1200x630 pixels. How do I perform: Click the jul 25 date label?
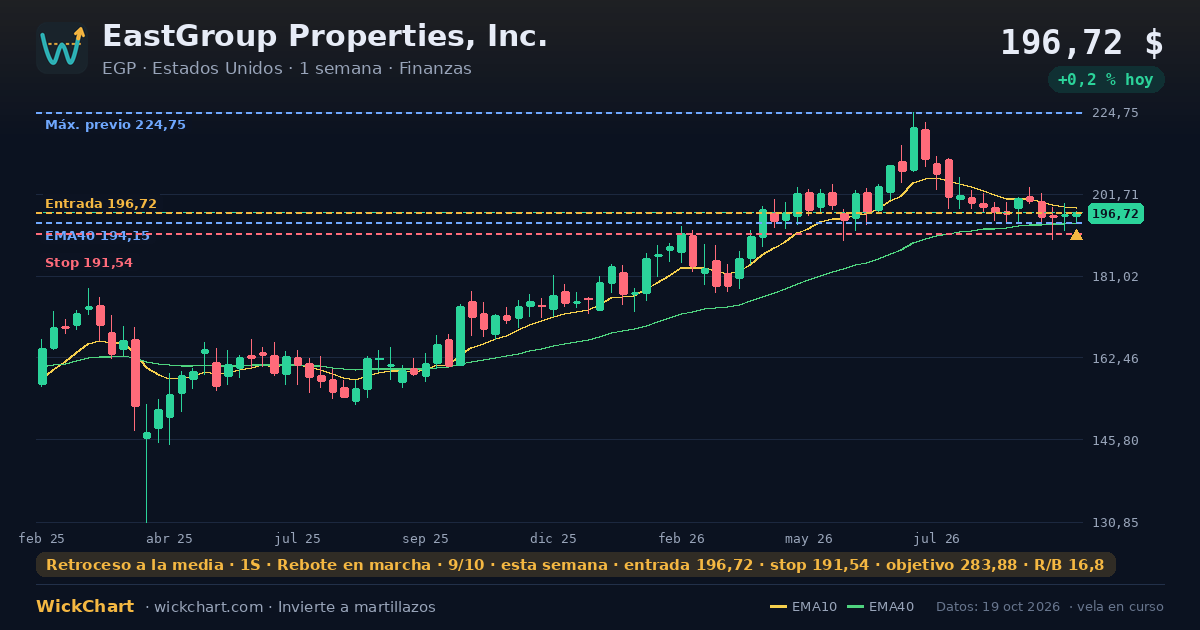tap(298, 538)
